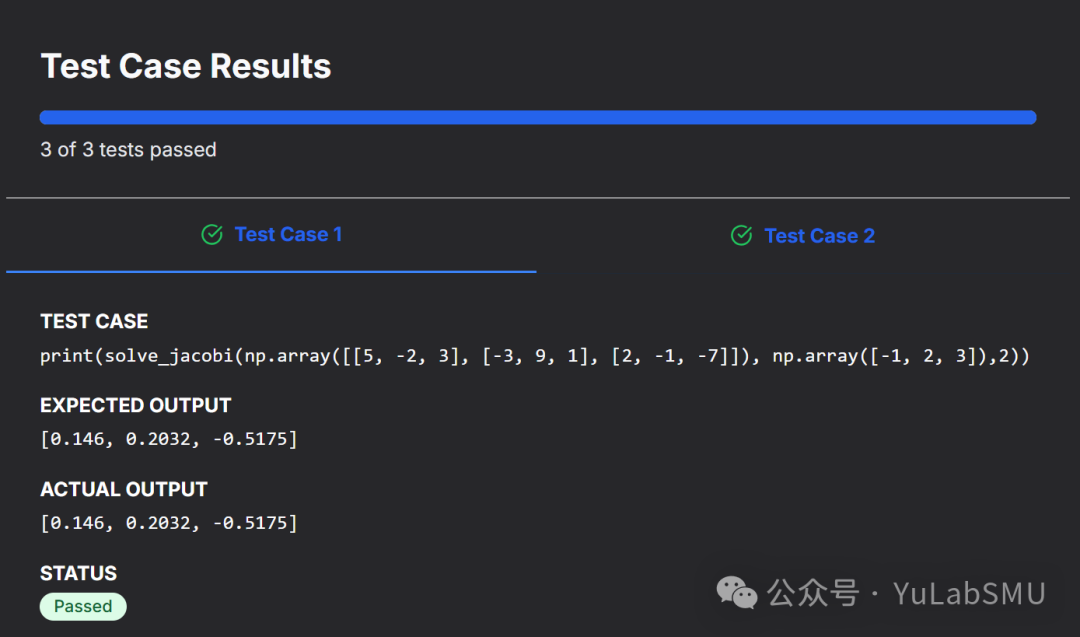
Task: Click the blue test progress bar
Action: (x=537, y=117)
